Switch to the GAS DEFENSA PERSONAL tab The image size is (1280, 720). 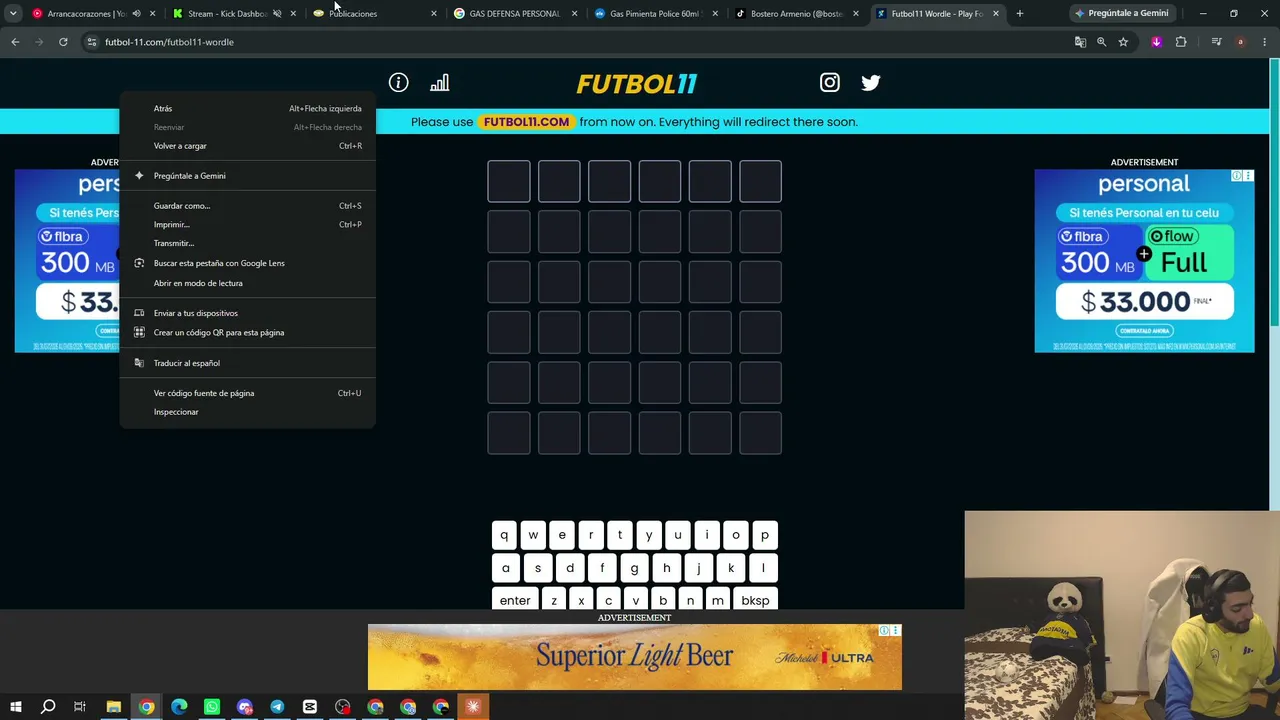click(514, 14)
